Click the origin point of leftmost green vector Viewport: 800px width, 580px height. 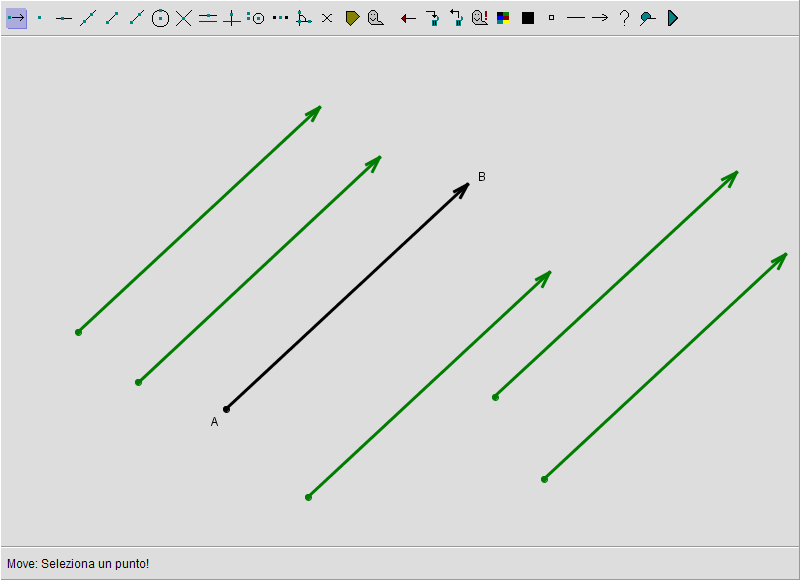[79, 333]
